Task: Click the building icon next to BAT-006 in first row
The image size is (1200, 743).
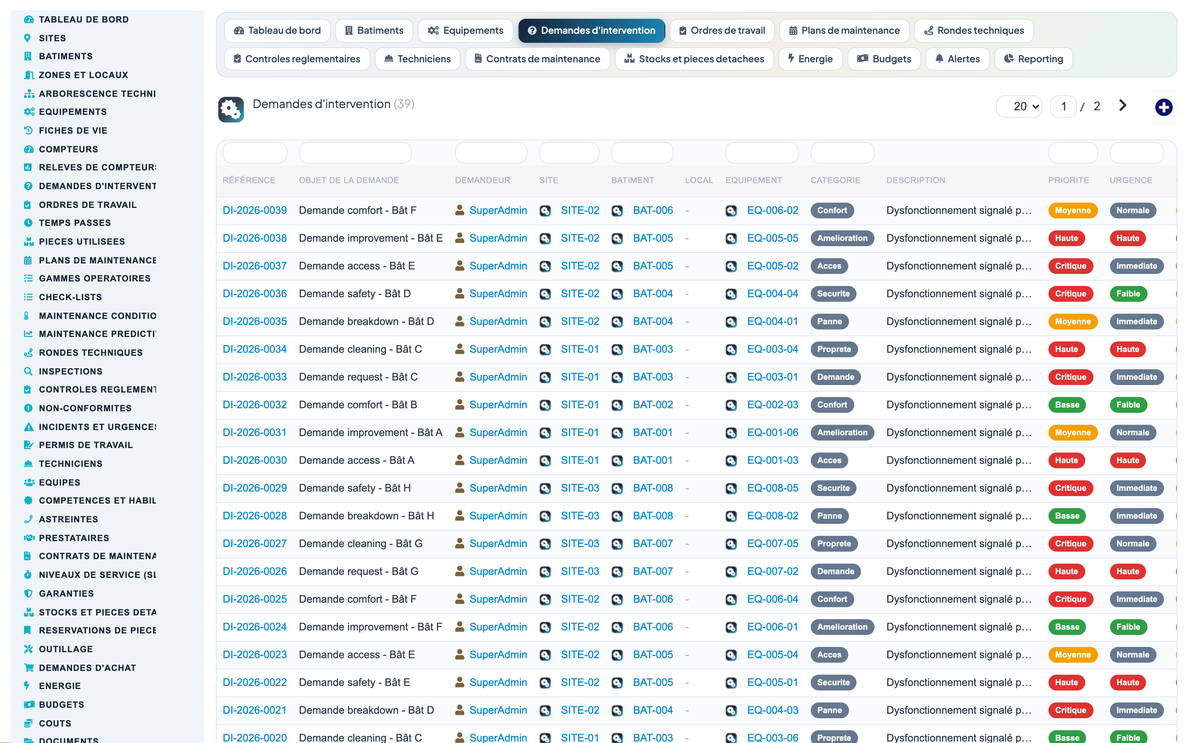Action: click(618, 211)
